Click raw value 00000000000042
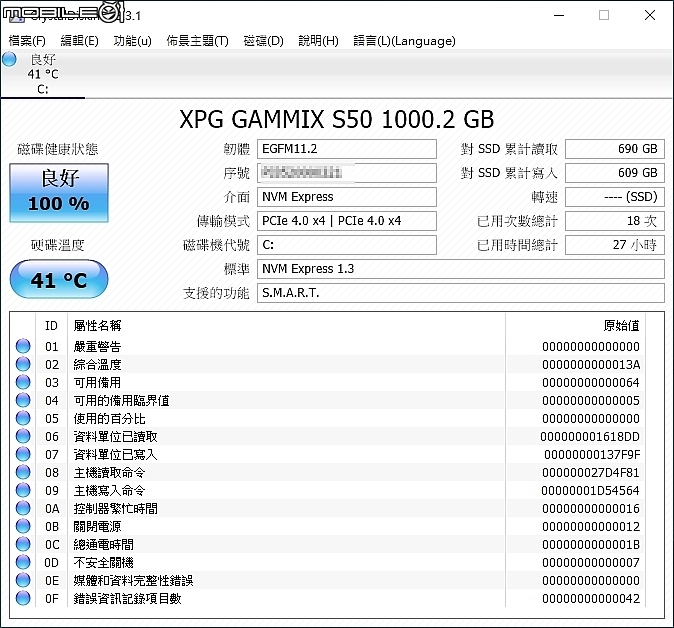The height and width of the screenshot is (628, 674). tap(591, 599)
